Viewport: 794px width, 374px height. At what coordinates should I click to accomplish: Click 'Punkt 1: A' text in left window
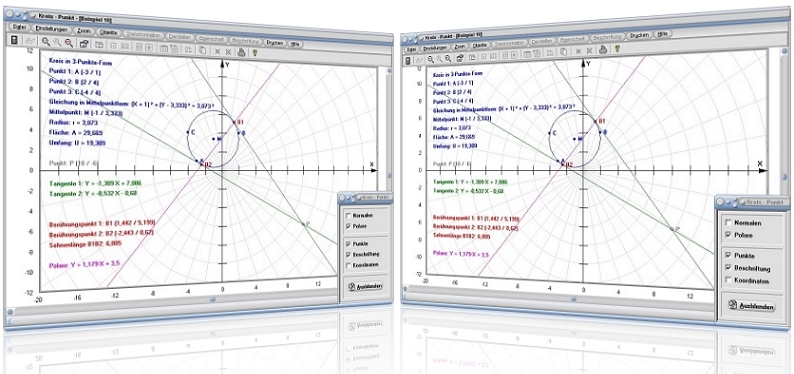(x=76, y=71)
